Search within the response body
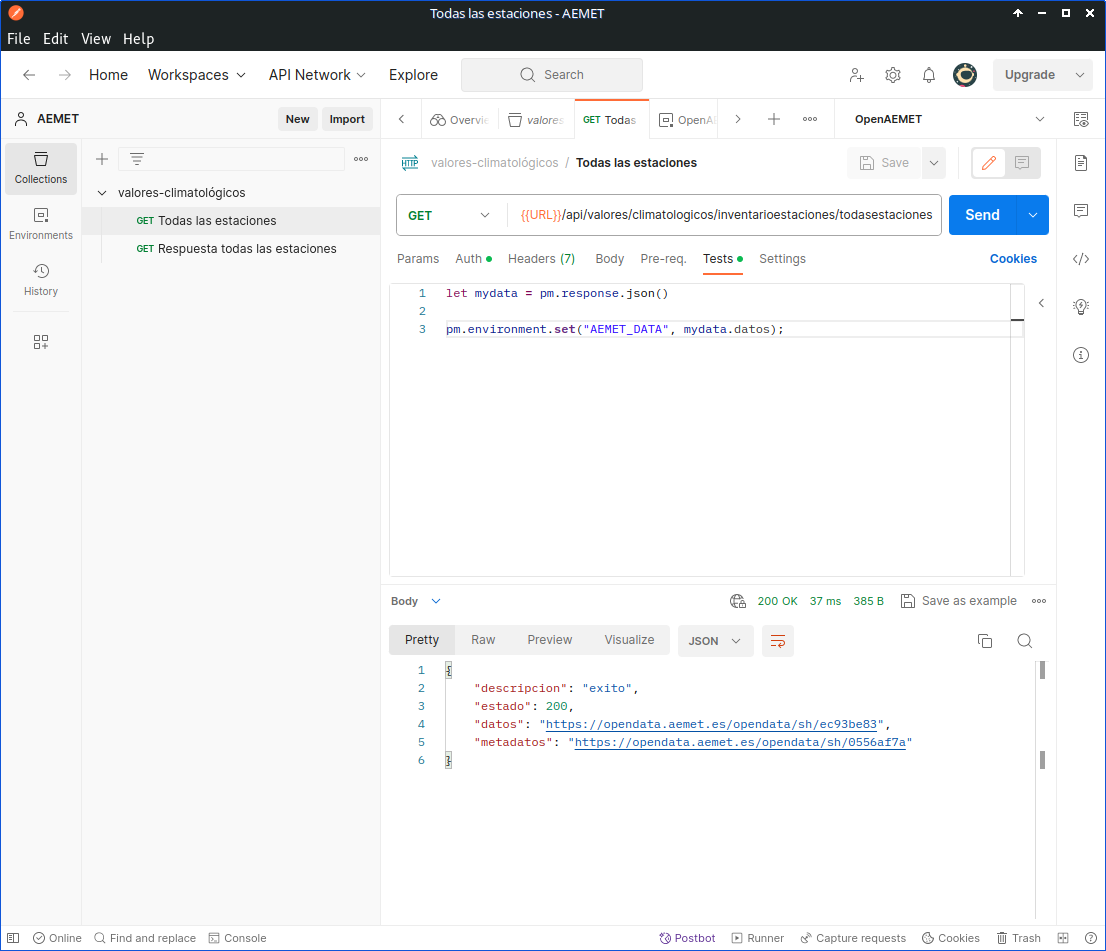This screenshot has height=951, width=1106. (x=1024, y=640)
